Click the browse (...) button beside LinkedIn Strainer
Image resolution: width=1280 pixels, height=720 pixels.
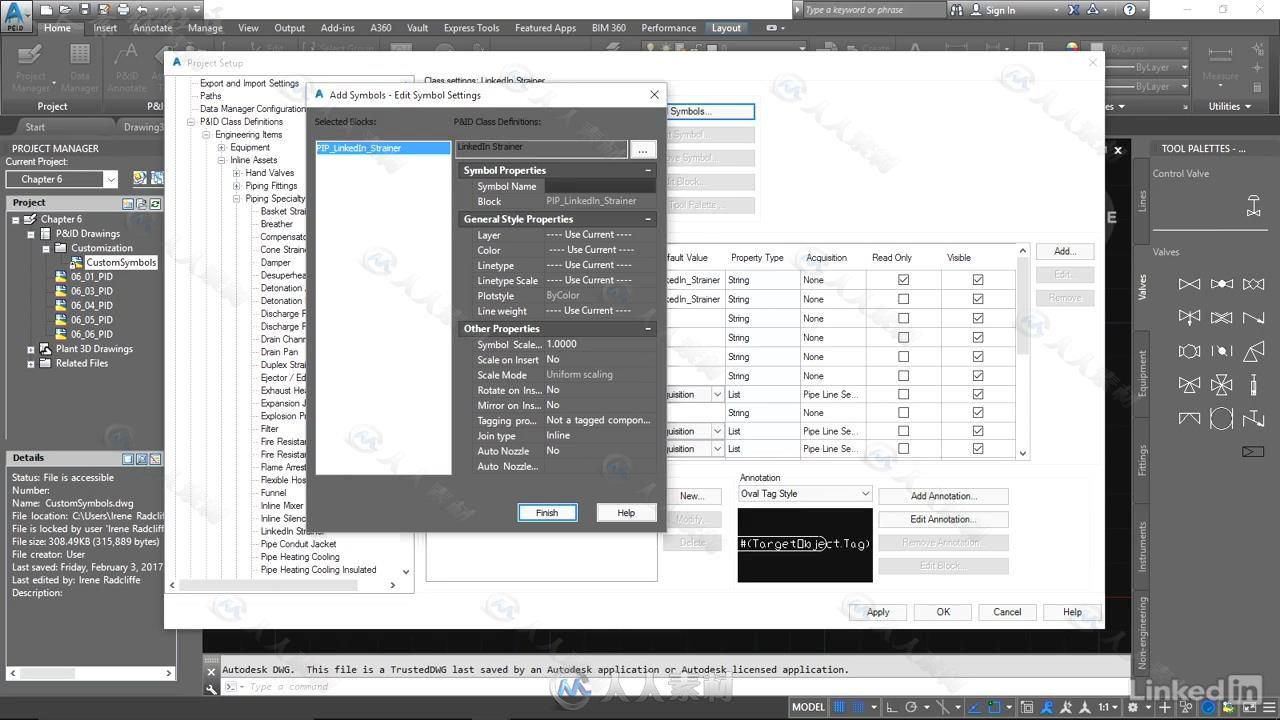click(642, 150)
